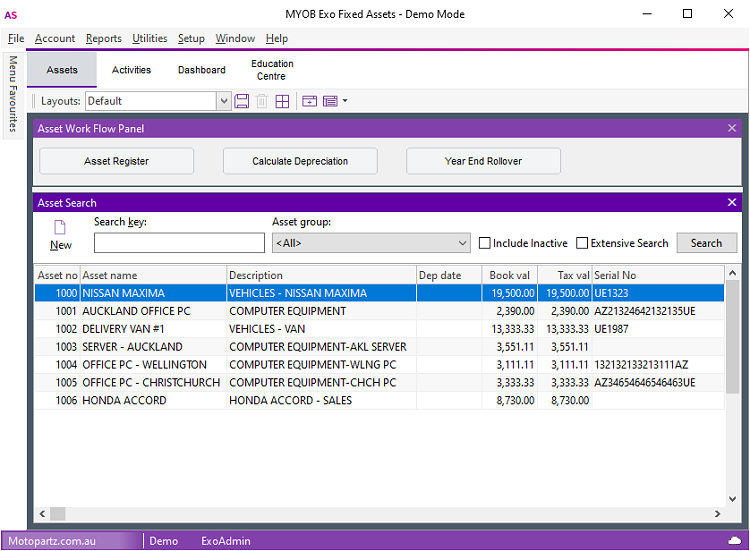Open the Reports menu

(103, 38)
